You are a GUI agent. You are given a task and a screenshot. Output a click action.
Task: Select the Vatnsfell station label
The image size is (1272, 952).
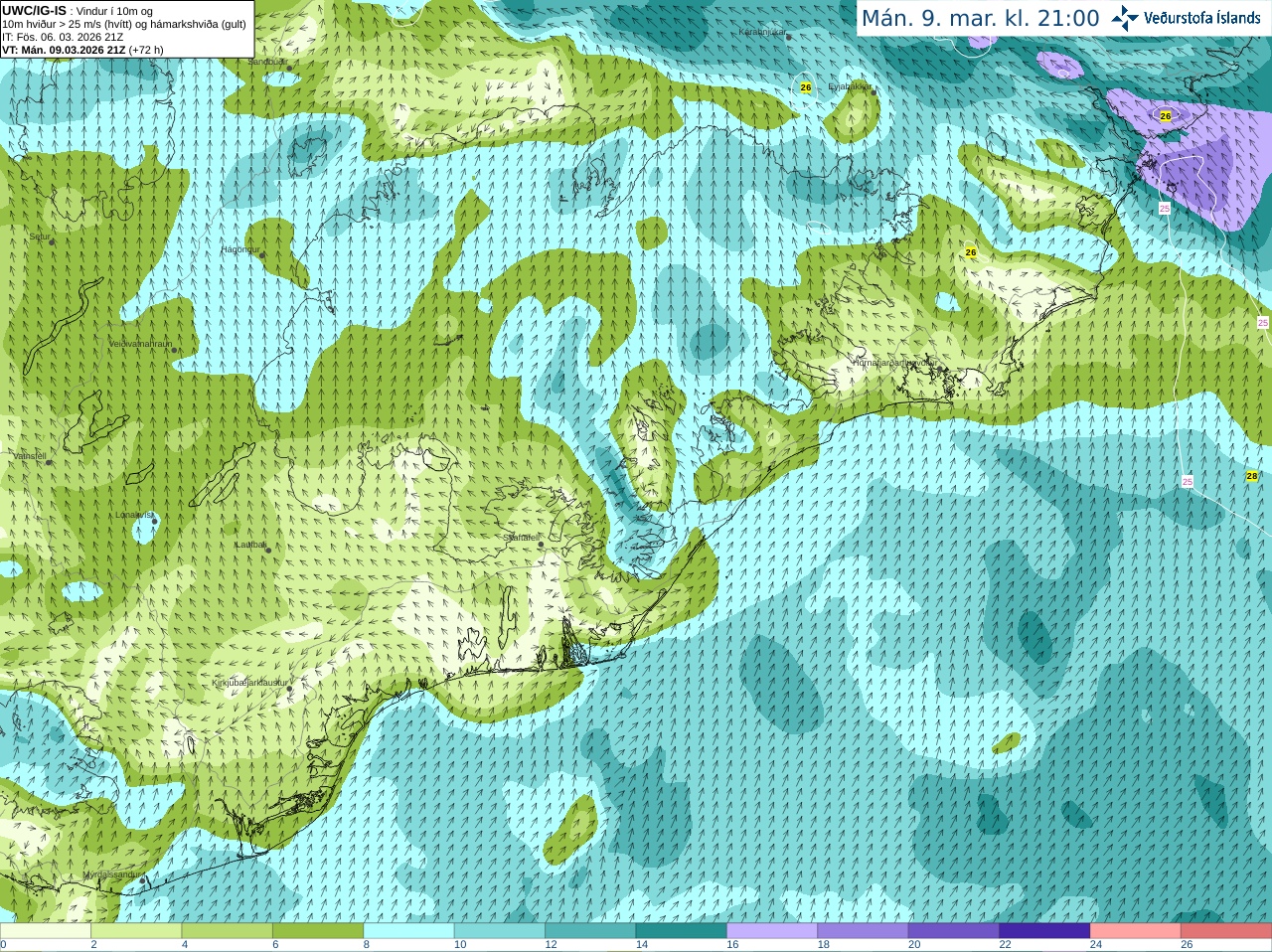(30, 456)
